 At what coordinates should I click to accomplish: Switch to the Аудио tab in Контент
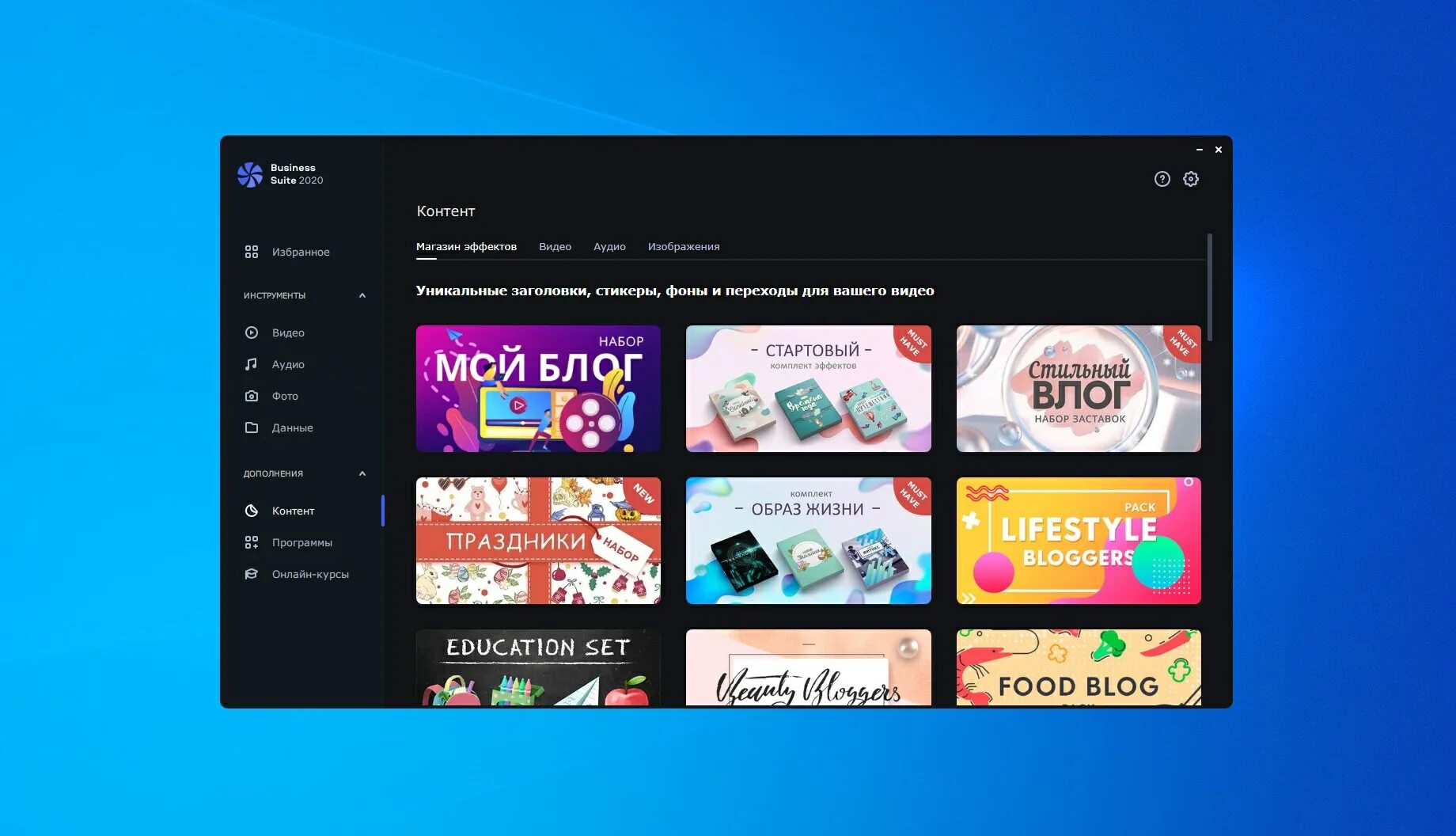pyautogui.click(x=609, y=246)
